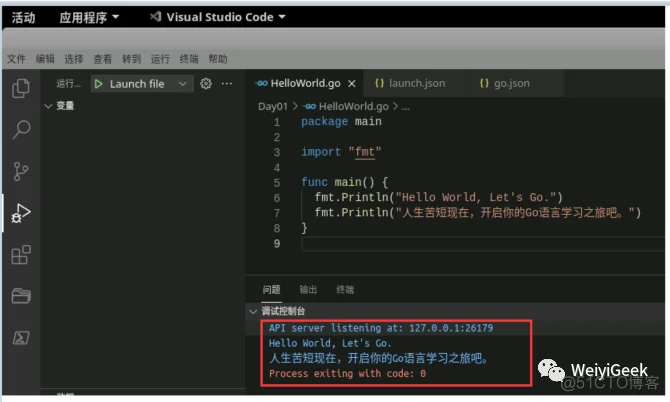Open the 选择 menu
This screenshot has width=670, height=402.
click(73, 59)
